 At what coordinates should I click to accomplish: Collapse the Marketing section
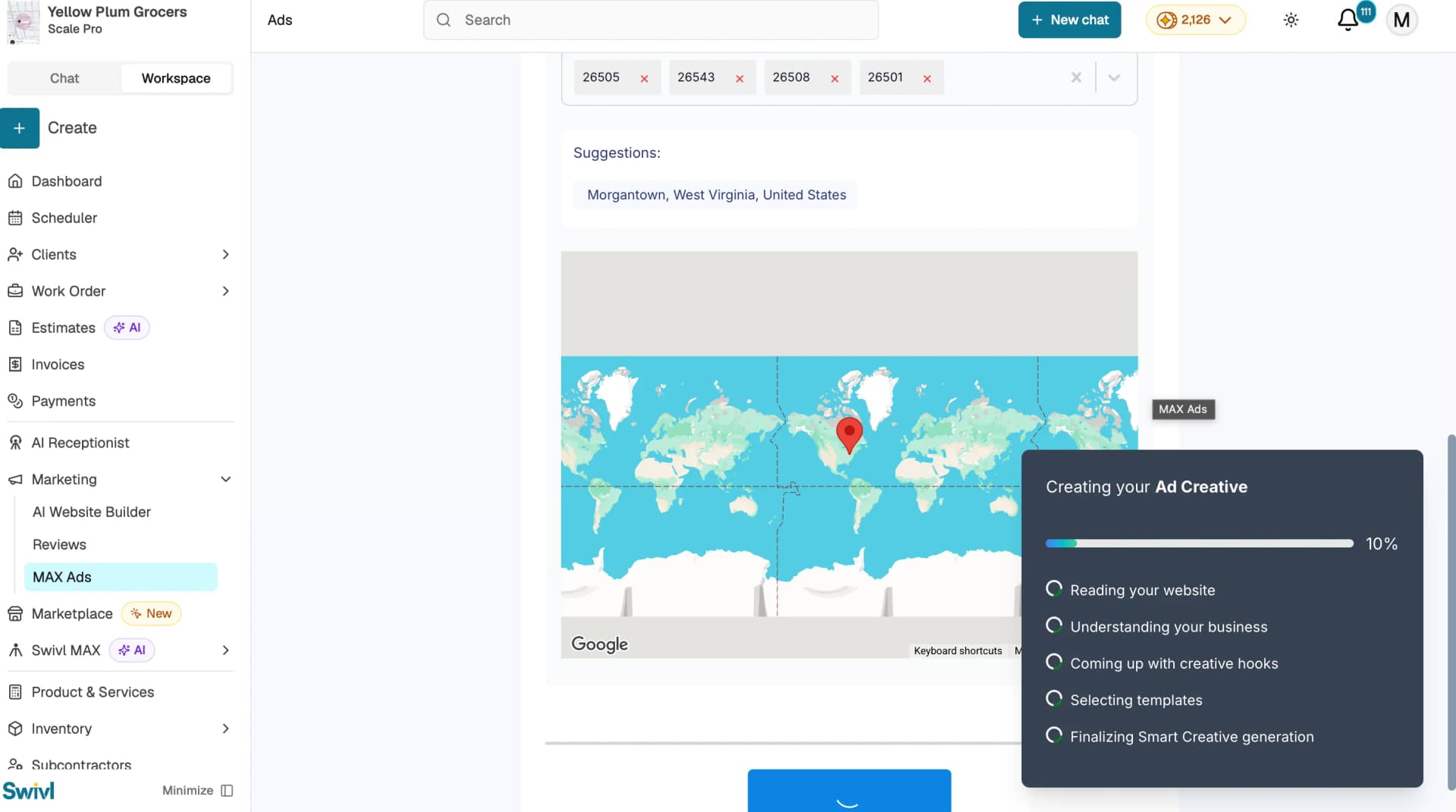225,479
